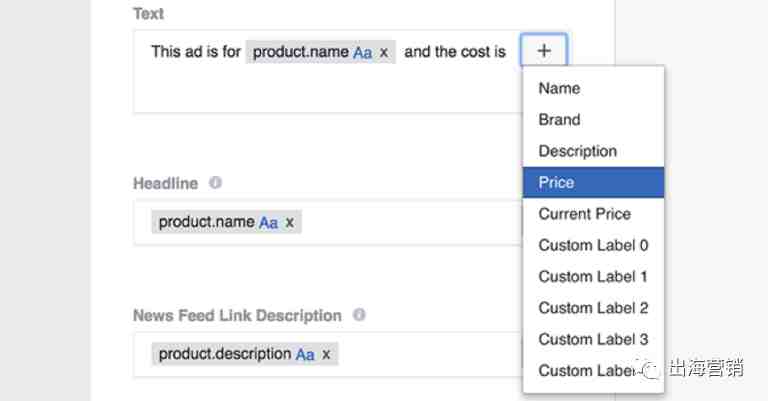Remove product.name tag from Text field
The height and width of the screenshot is (401, 768).
tap(384, 52)
